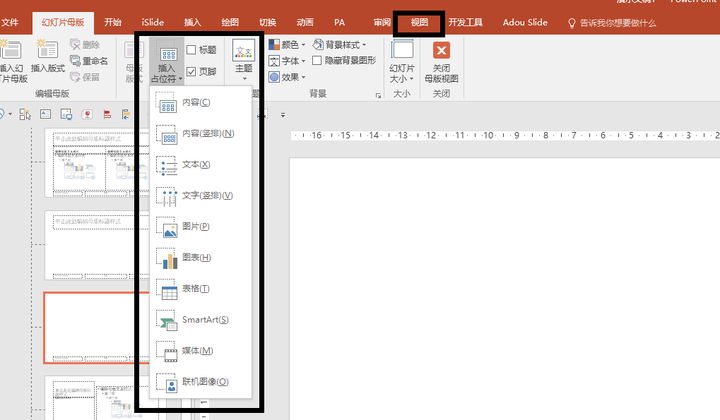Open the 背景样式 dropdown

(x=339, y=45)
